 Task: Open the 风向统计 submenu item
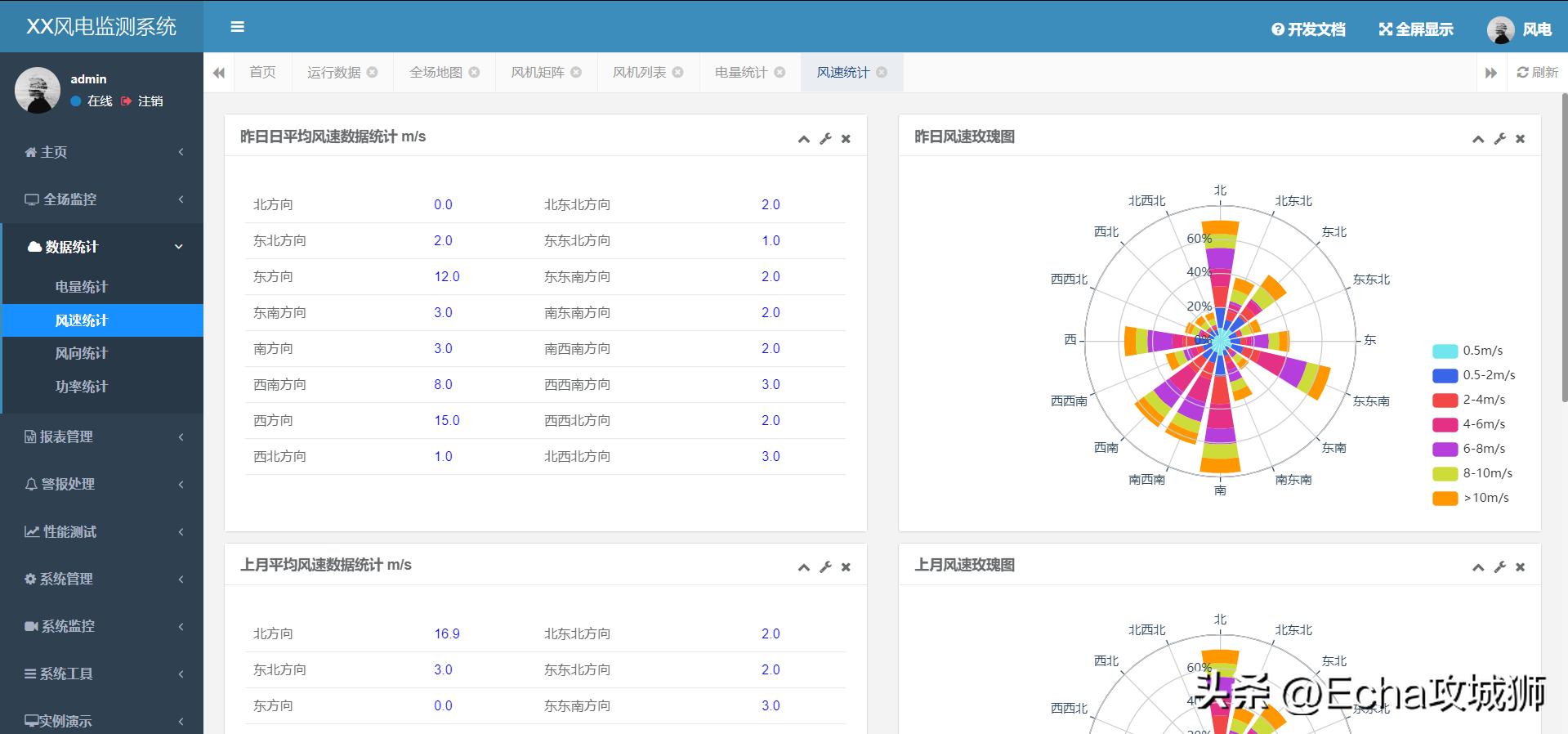(101, 353)
